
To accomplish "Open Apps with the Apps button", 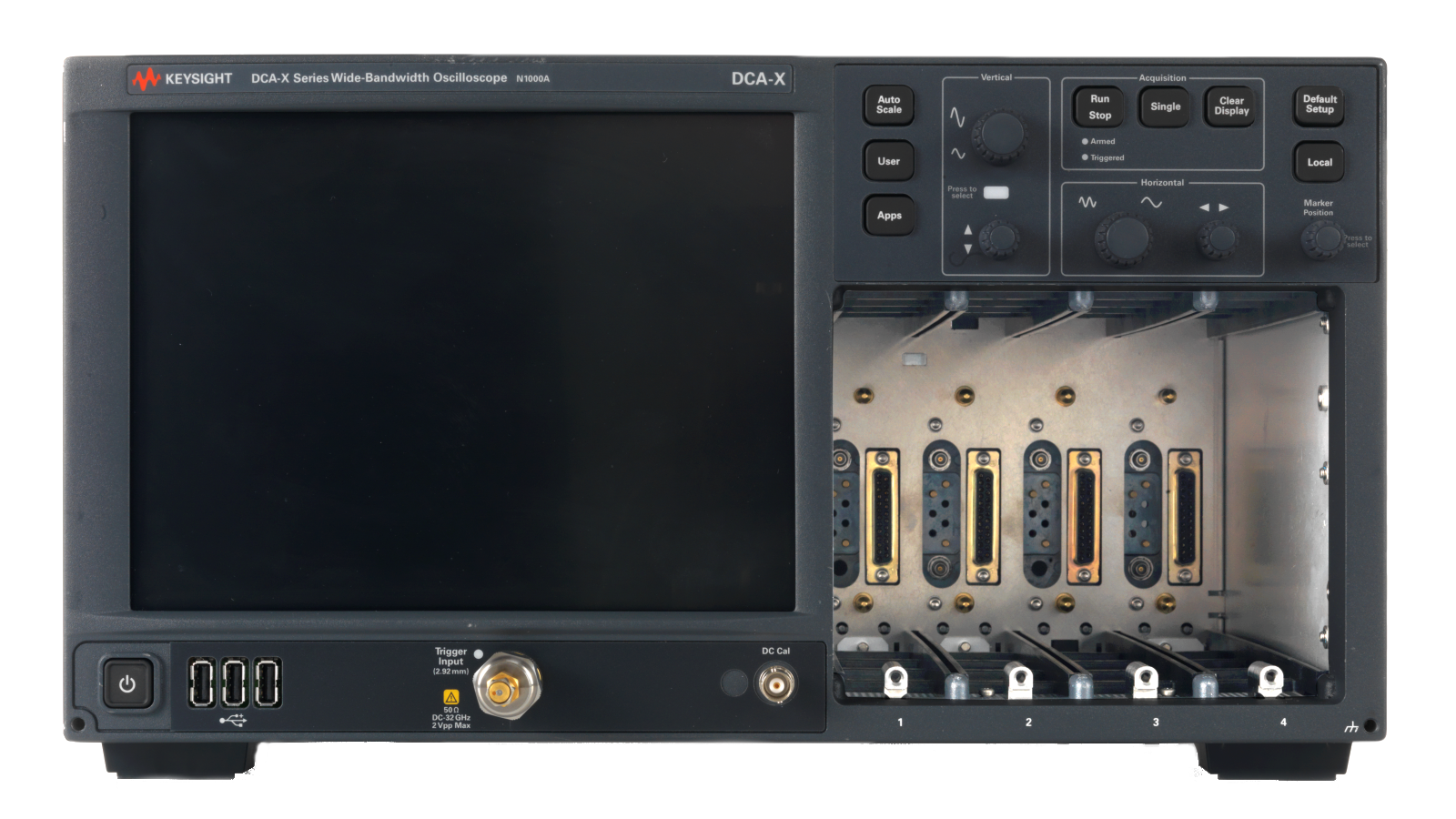I will [x=889, y=216].
